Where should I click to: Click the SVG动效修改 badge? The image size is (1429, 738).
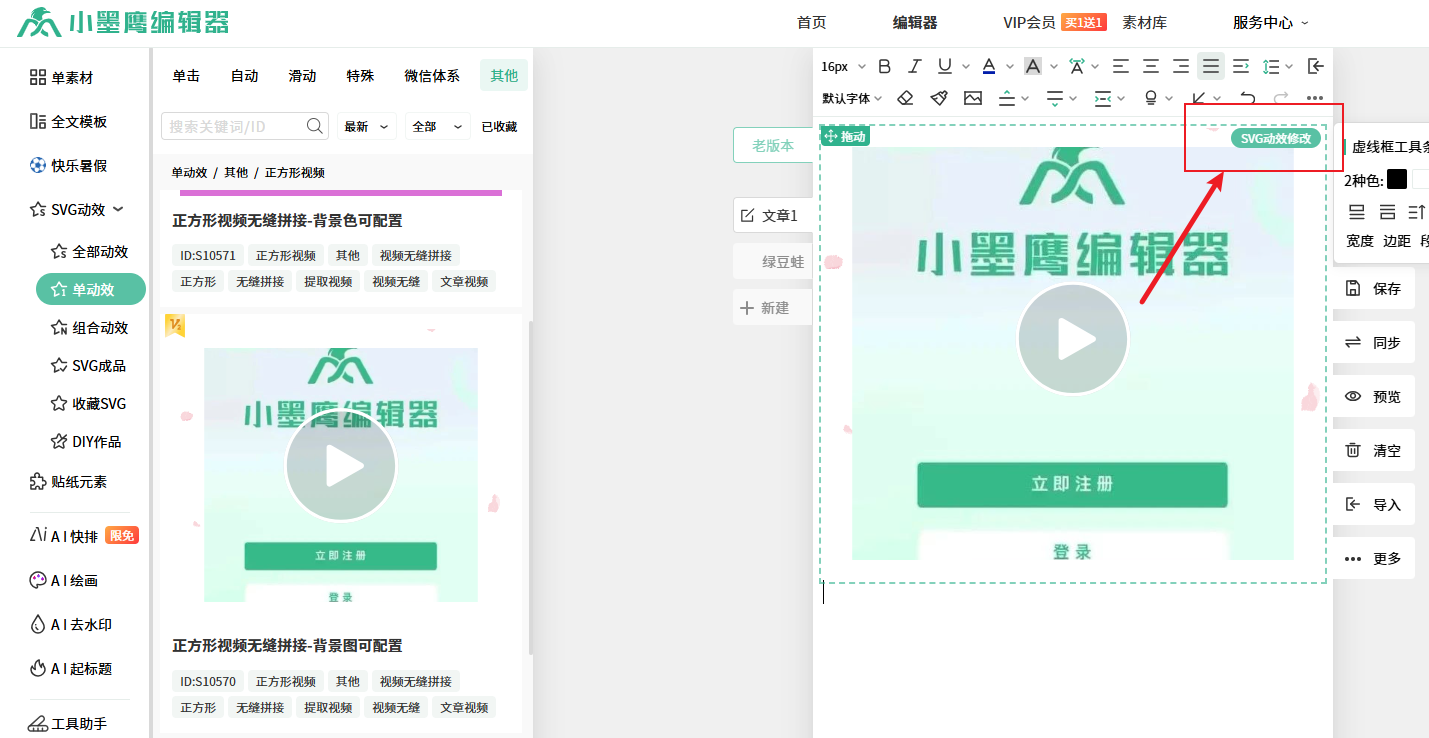click(1275, 138)
